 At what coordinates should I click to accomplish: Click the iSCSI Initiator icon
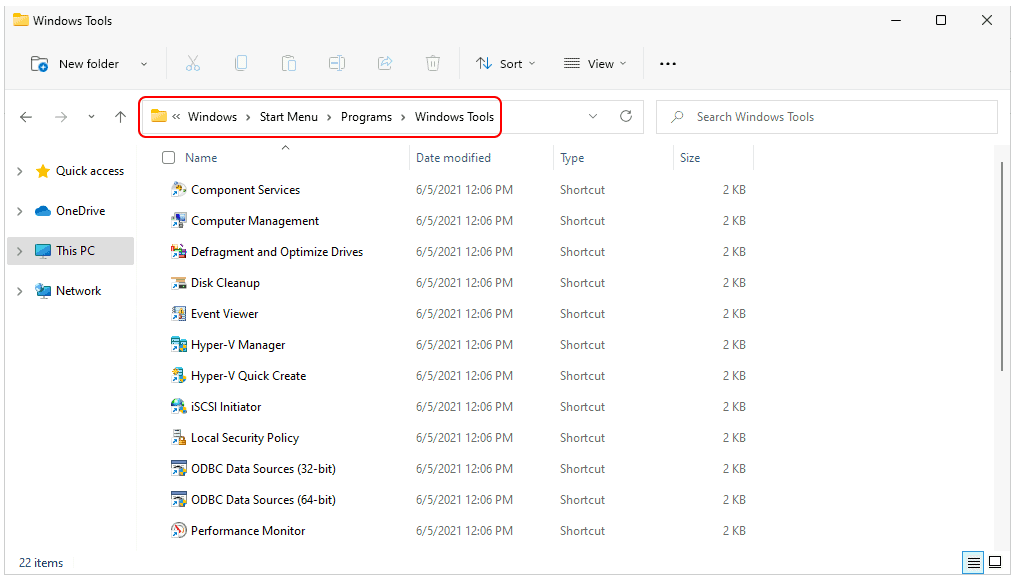click(178, 407)
